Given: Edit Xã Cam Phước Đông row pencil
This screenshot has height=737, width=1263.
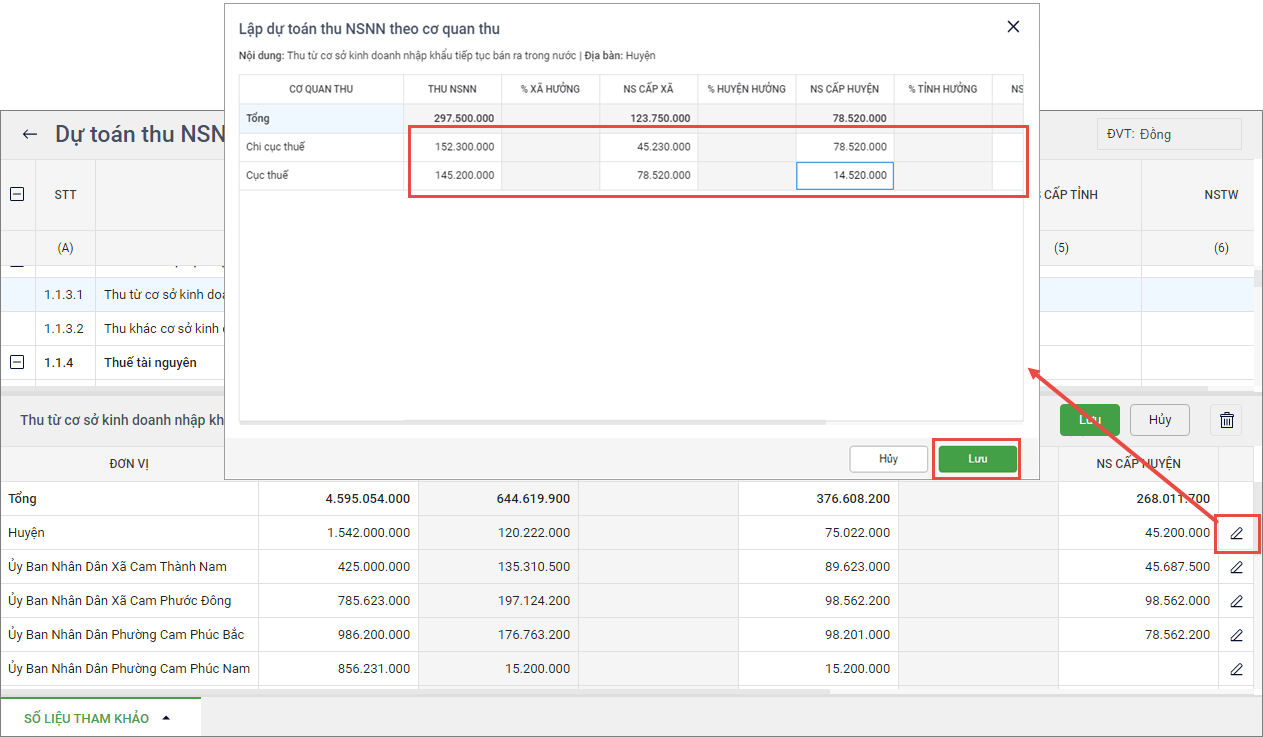Looking at the screenshot, I should 1236,601.
